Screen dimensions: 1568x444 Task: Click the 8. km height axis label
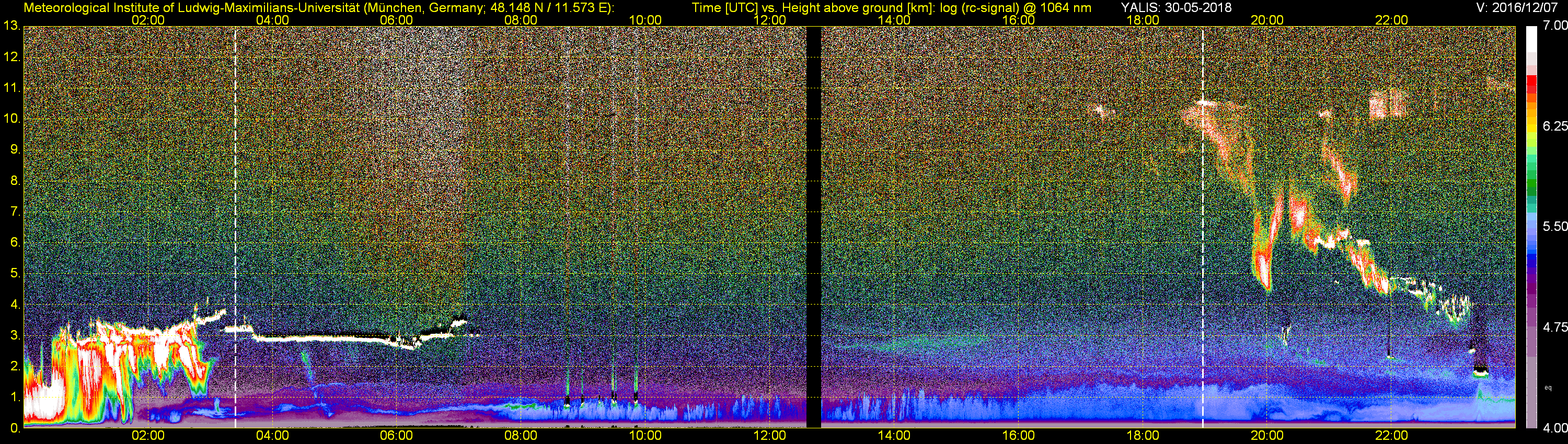point(15,181)
